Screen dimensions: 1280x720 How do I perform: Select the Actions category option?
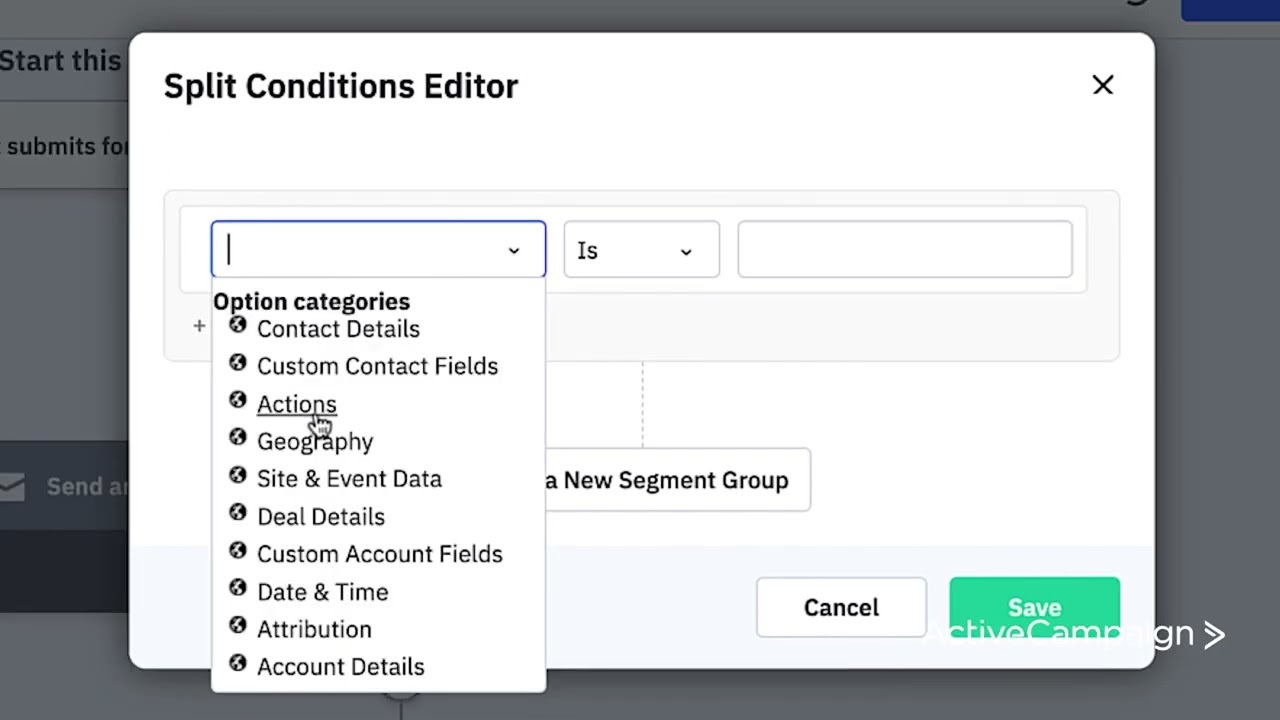coord(296,403)
